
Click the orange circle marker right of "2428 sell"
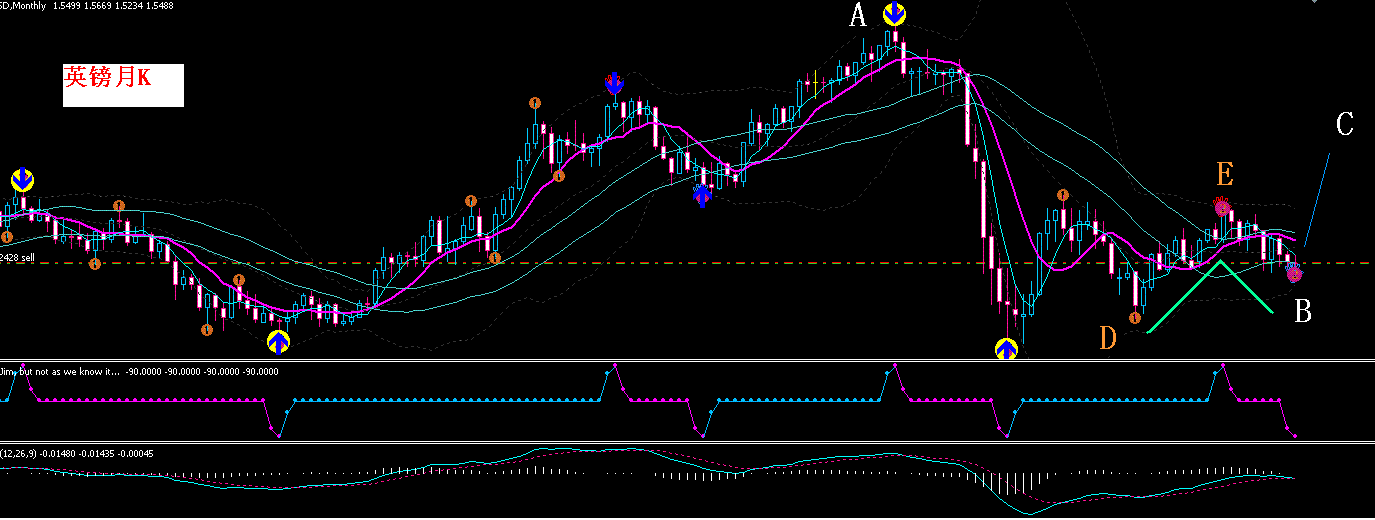[95, 264]
